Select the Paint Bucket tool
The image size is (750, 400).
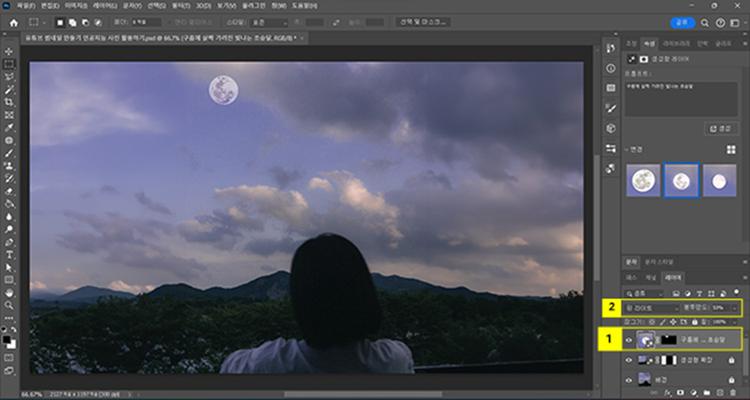click(x=9, y=203)
